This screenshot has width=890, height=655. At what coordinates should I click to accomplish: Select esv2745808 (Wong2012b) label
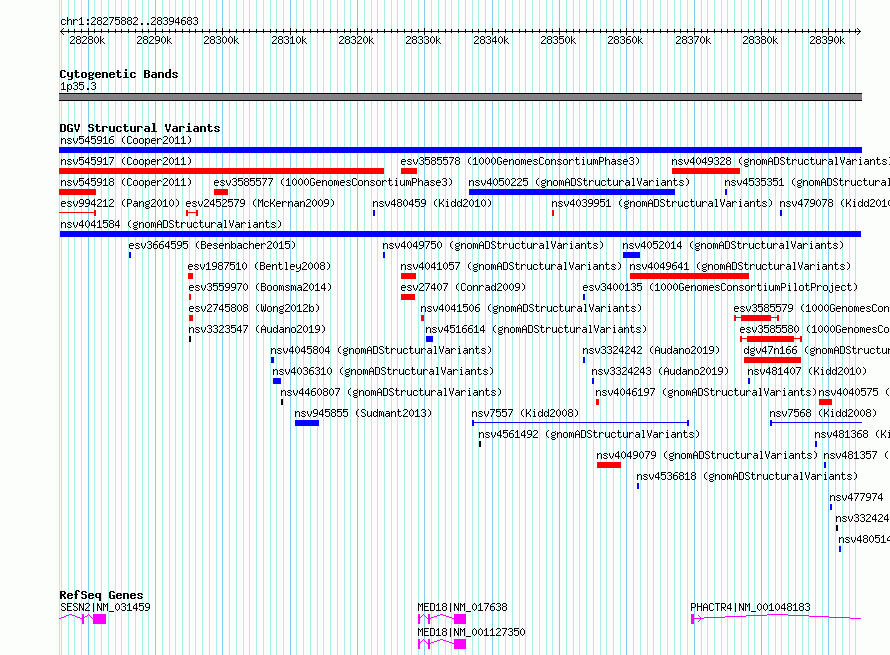click(254, 308)
